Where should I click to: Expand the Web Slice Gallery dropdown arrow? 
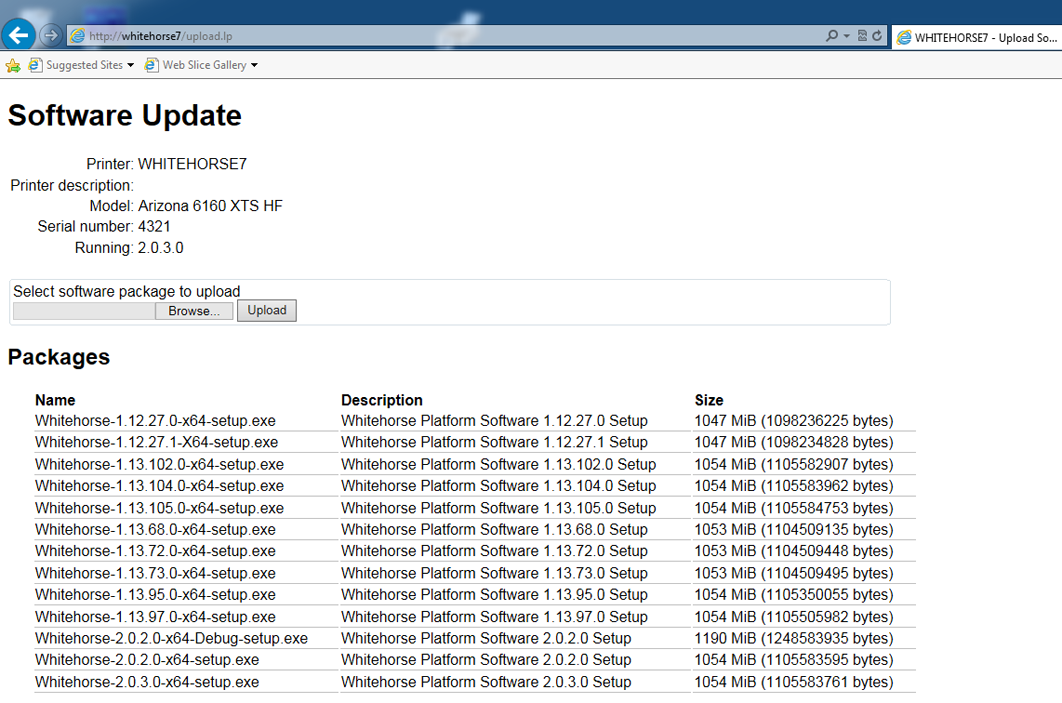click(x=254, y=65)
